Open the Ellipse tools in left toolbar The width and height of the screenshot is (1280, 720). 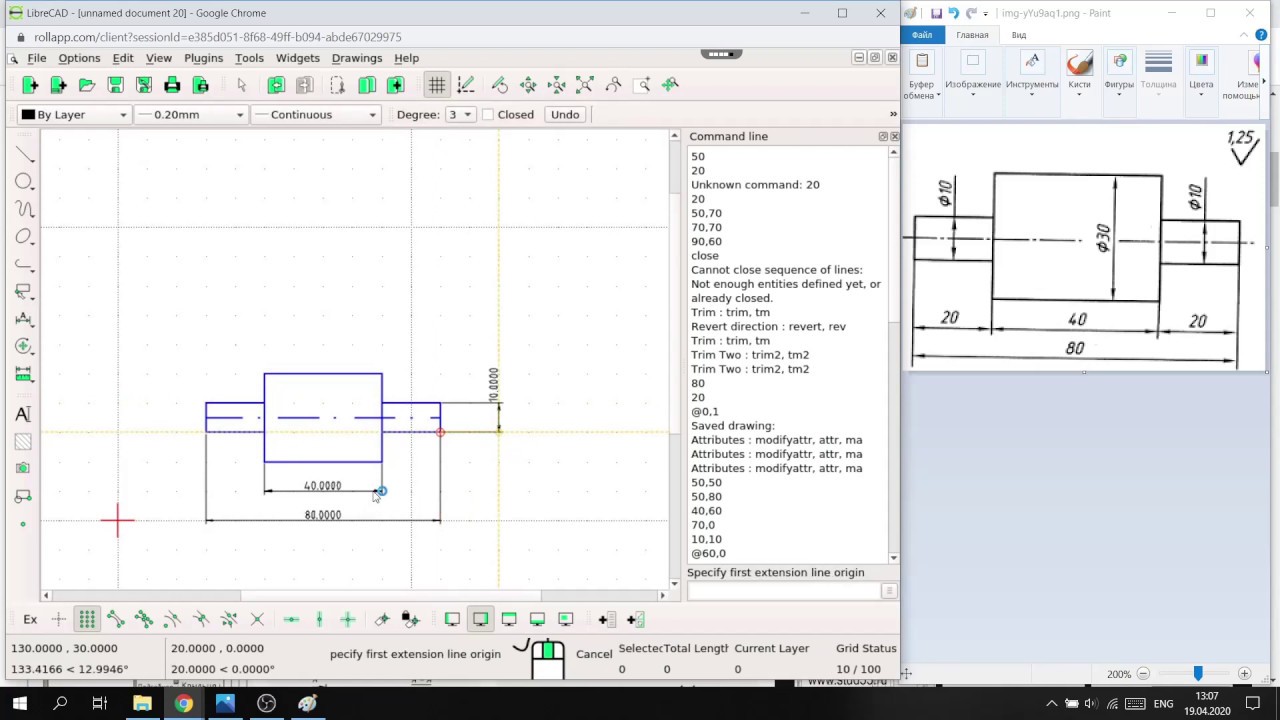tap(24, 237)
